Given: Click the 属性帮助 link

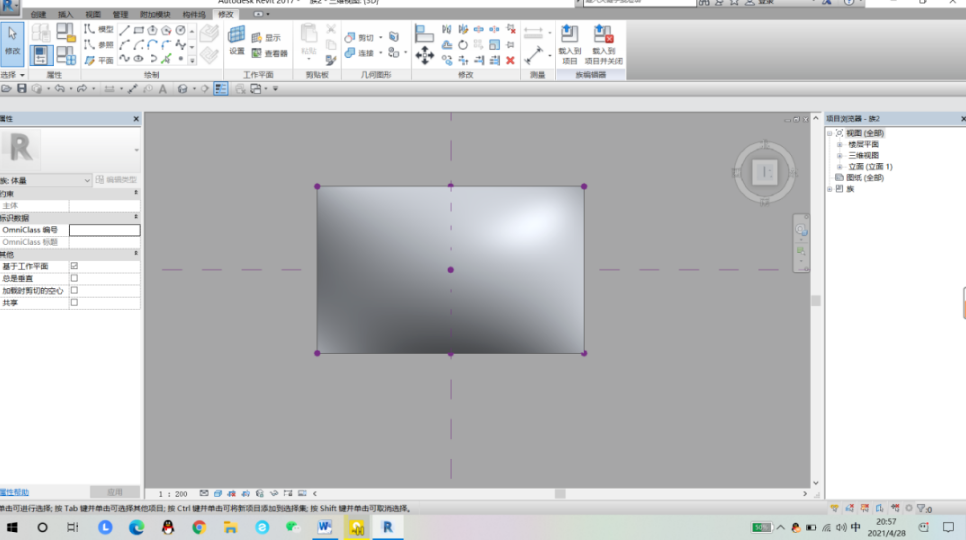Looking at the screenshot, I should (14, 492).
